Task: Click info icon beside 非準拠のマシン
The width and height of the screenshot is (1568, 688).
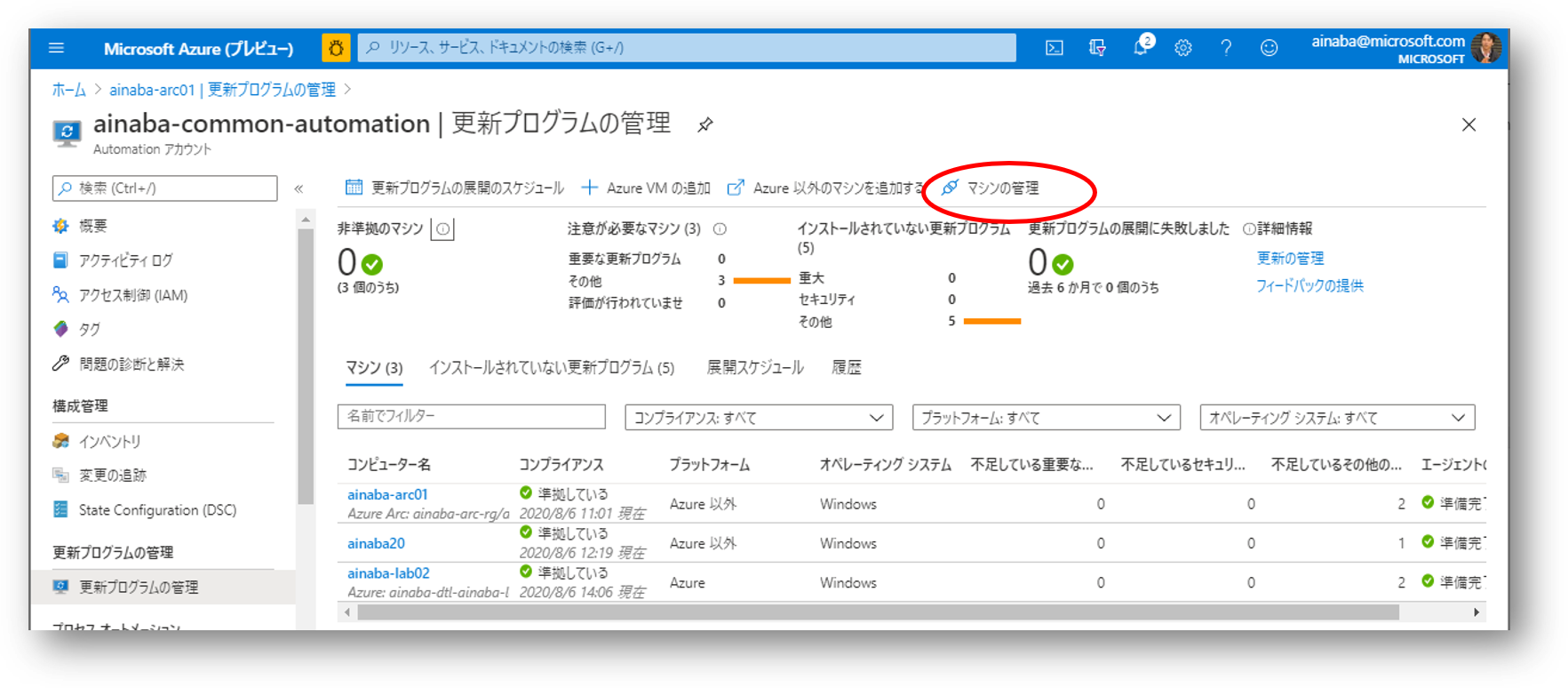Action: click(x=442, y=229)
